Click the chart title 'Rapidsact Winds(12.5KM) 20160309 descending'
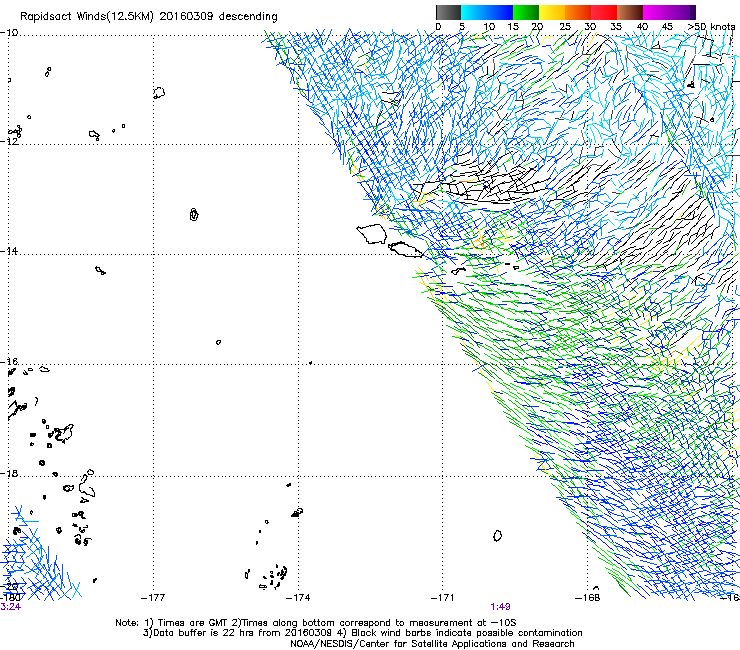The height and width of the screenshot is (650, 740). pos(149,16)
